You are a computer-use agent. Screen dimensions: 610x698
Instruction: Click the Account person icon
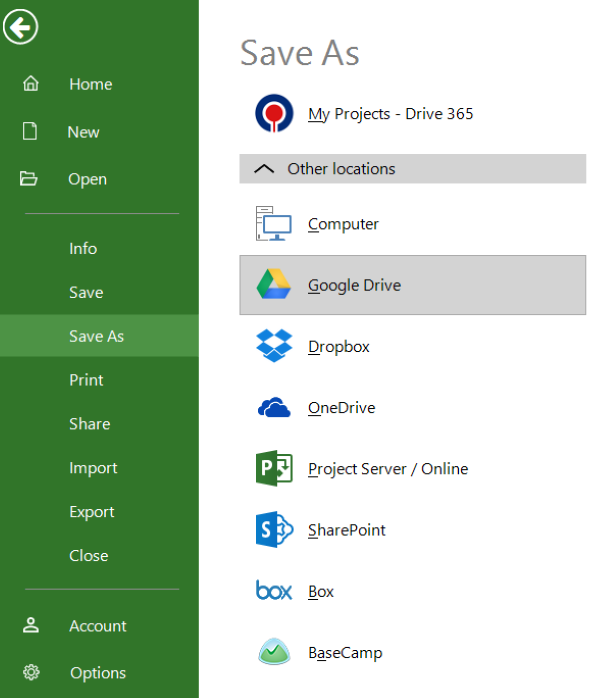[x=31, y=625]
